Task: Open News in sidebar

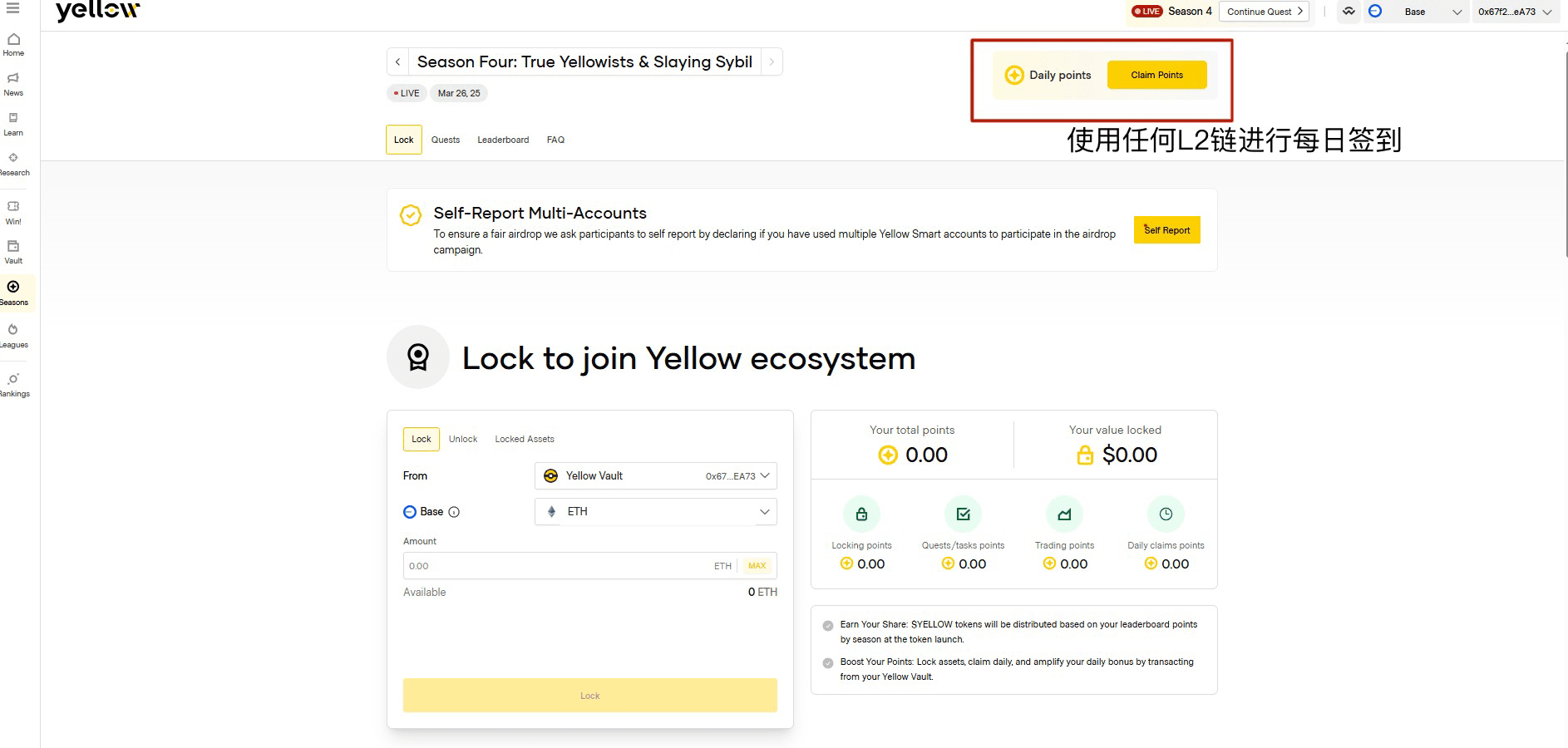Action: pyautogui.click(x=13, y=85)
